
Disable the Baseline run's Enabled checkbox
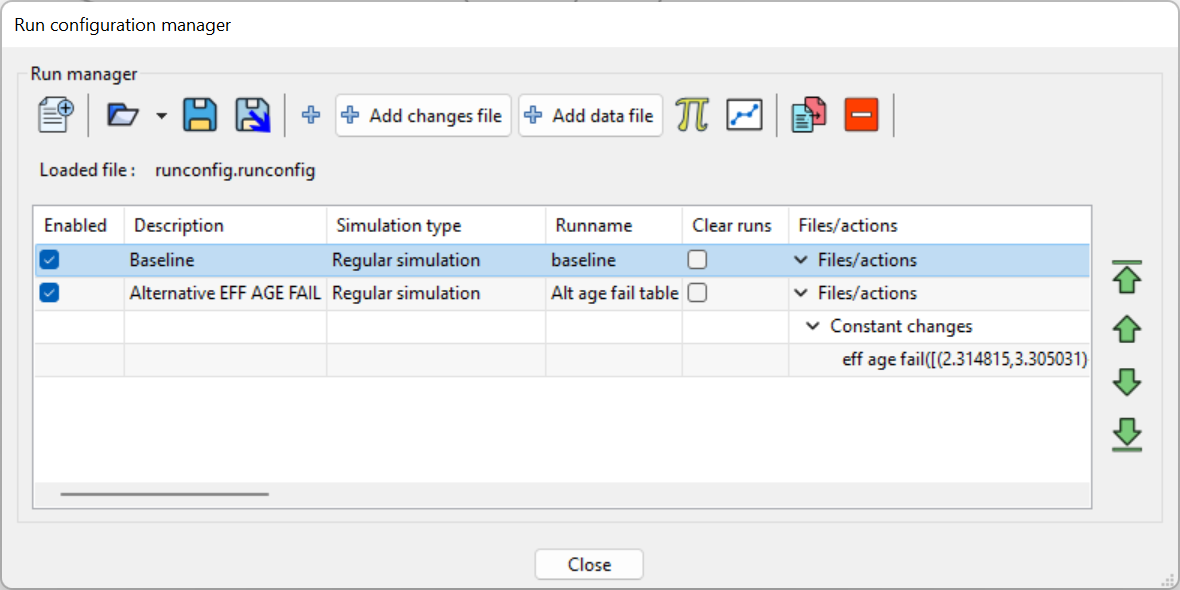49,259
